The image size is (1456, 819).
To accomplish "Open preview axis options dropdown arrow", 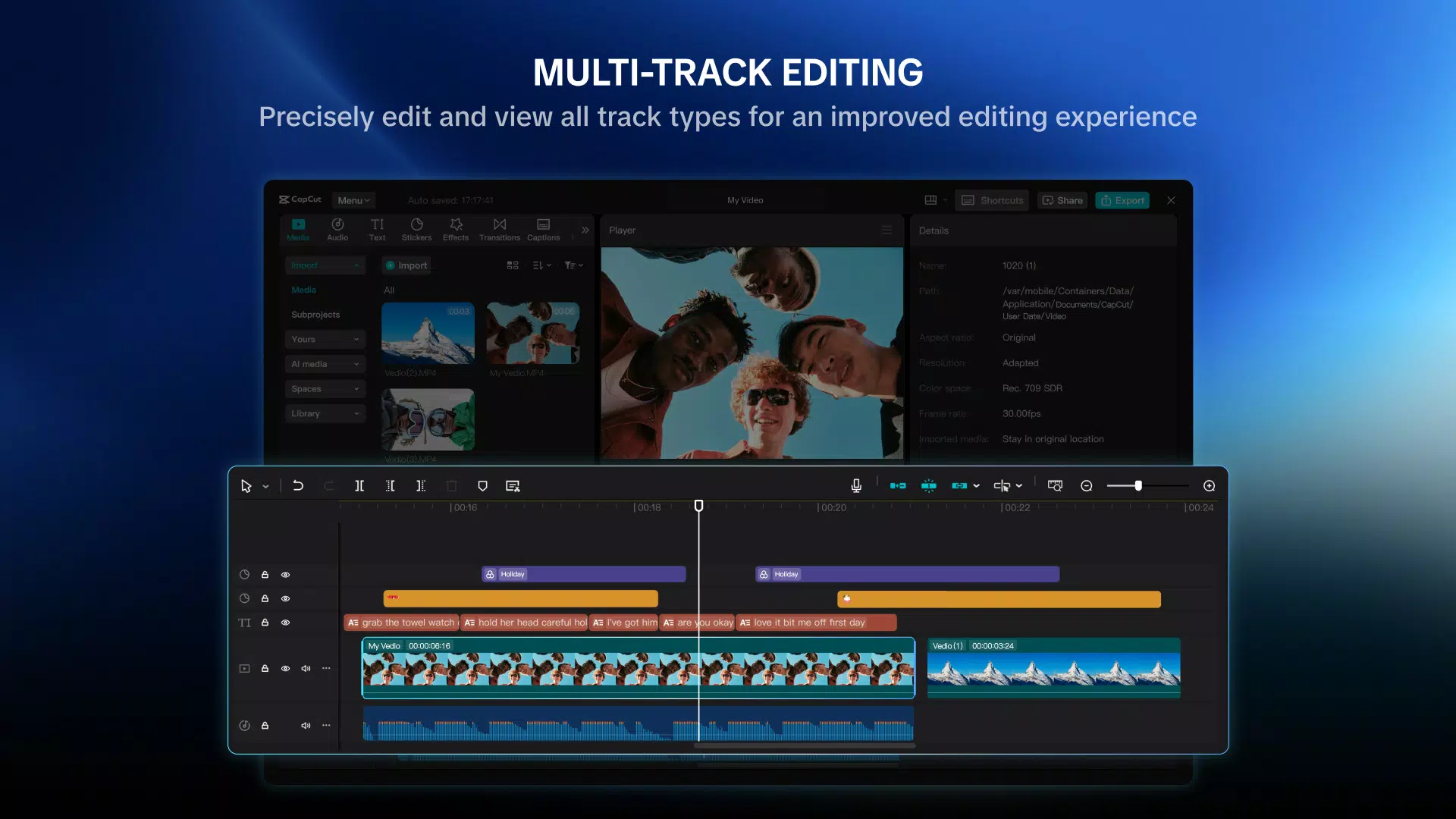I will pyautogui.click(x=1019, y=486).
